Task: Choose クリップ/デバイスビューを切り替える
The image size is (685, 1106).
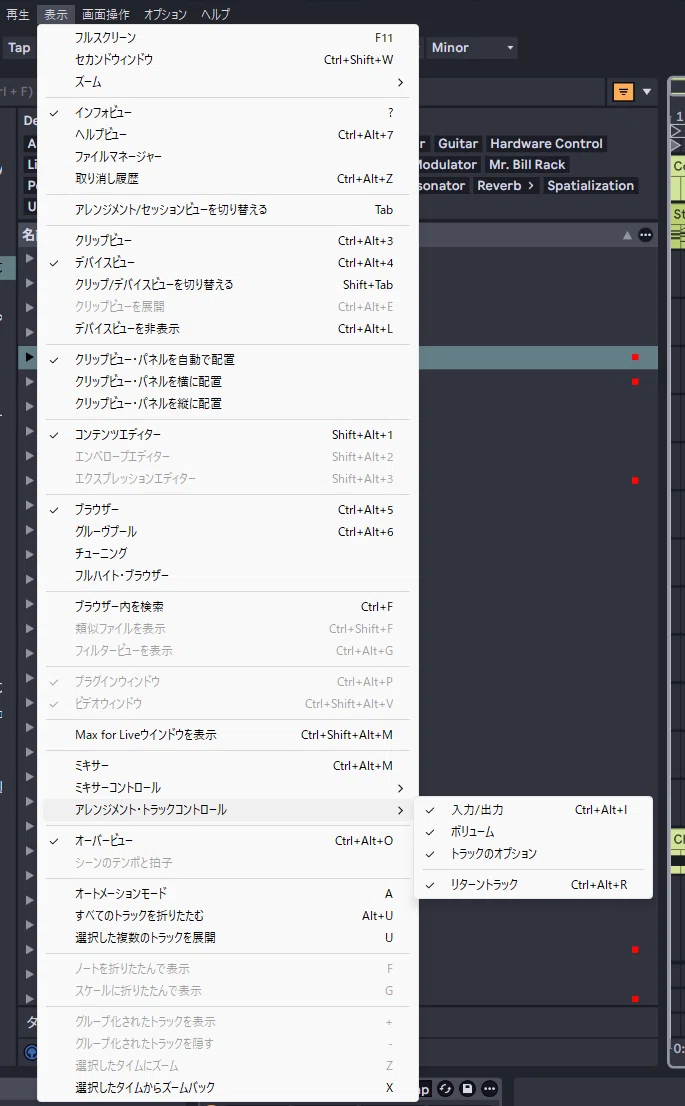Action: [x=226, y=284]
